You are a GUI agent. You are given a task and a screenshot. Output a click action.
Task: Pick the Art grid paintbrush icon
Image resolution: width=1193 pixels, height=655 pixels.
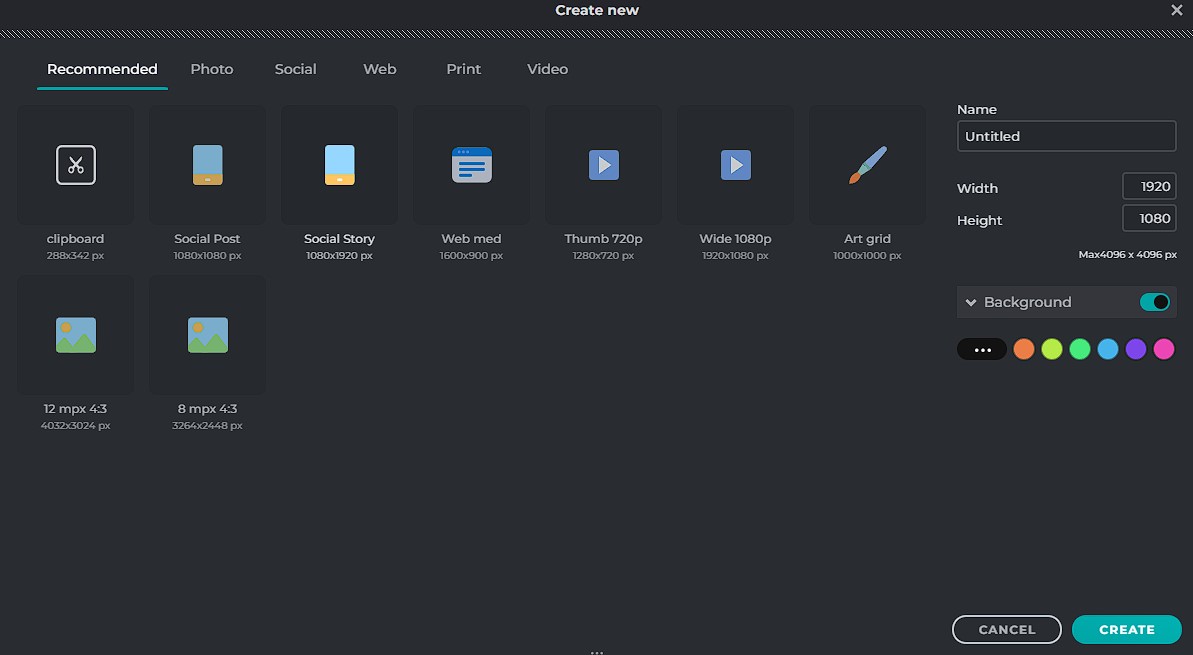(x=867, y=165)
